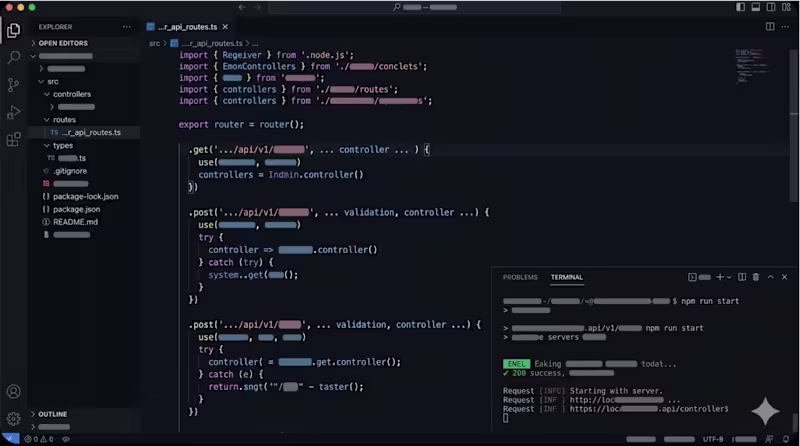Go forward with the navigation arrow
The image size is (800, 446).
tap(257, 7)
